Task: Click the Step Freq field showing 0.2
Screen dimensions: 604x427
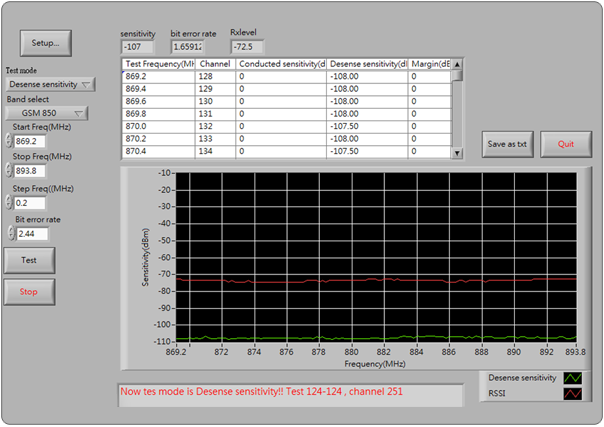Action: point(30,203)
